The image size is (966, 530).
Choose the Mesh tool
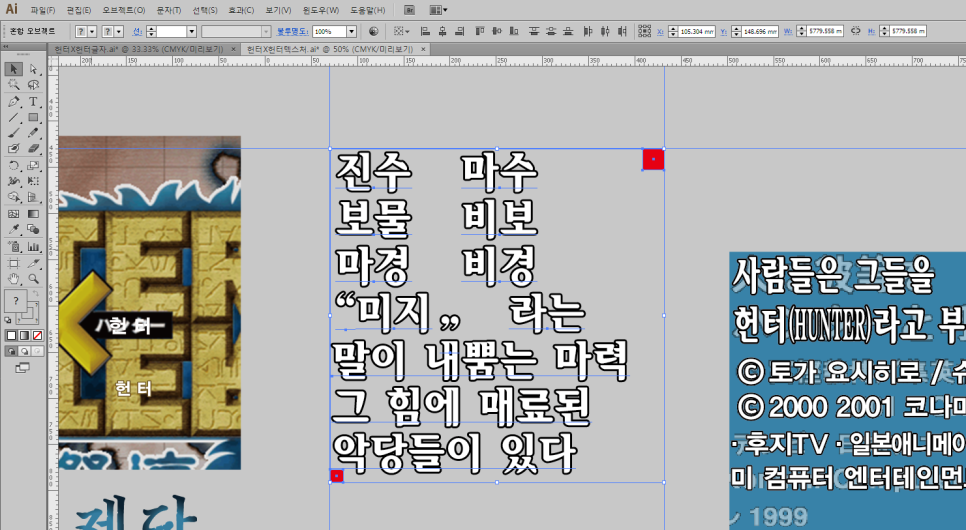tap(14, 214)
